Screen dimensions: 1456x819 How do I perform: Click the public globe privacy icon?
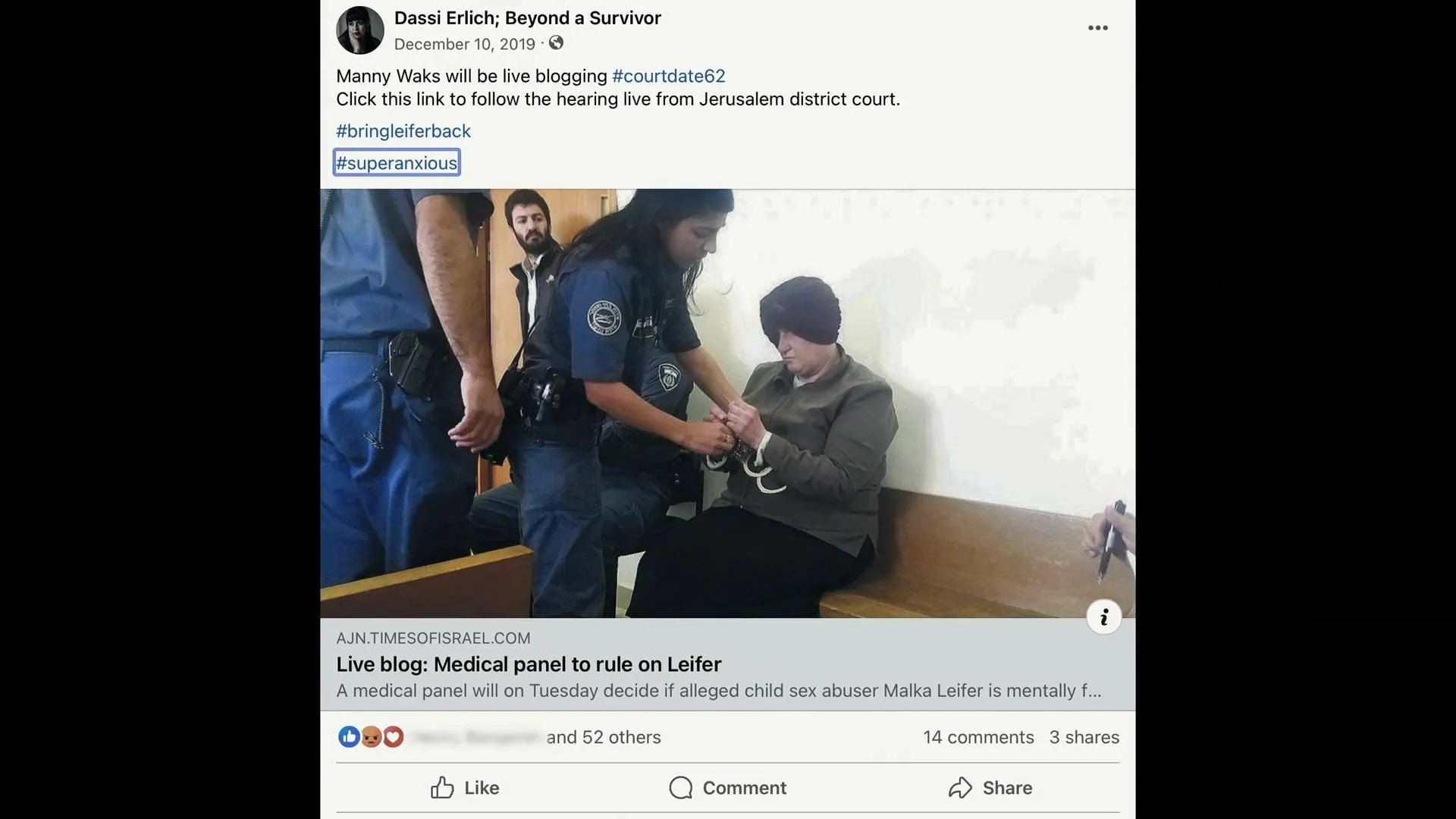(x=556, y=43)
